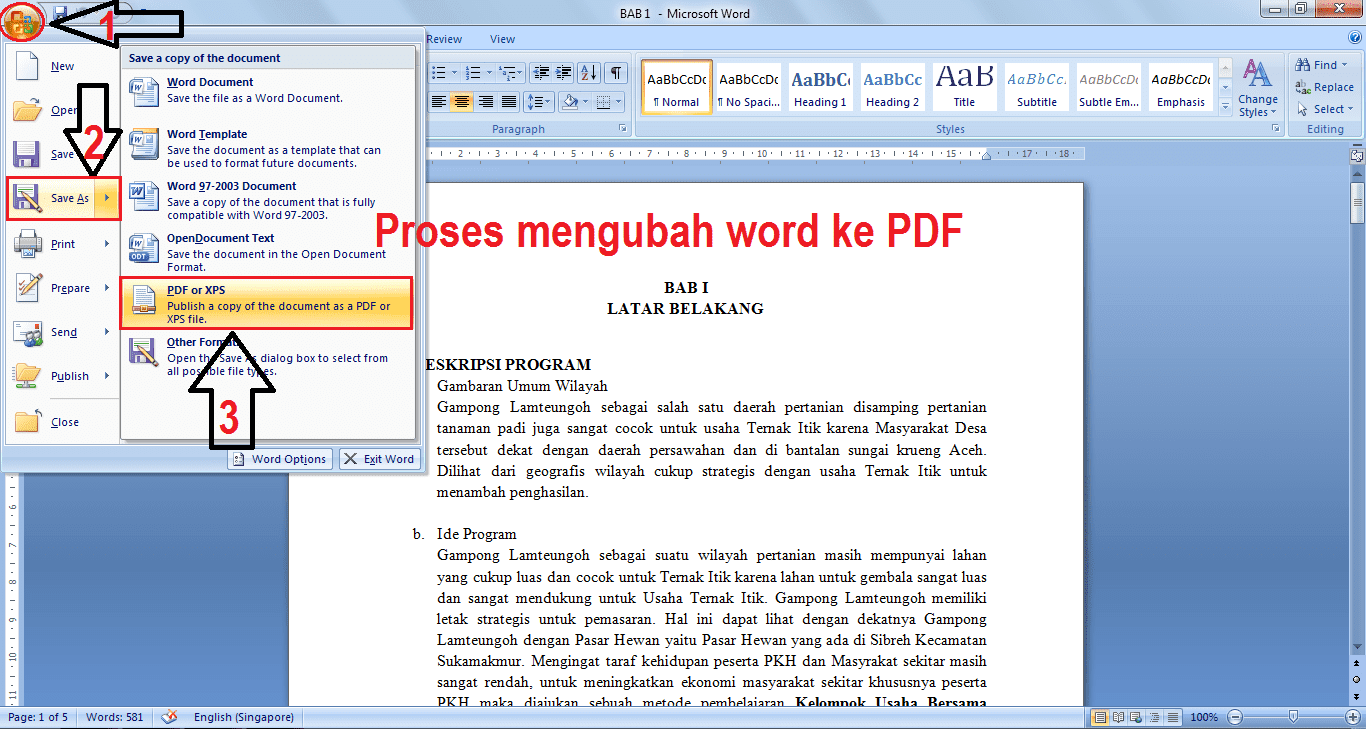Click the zoom in plus icon
The height and width of the screenshot is (729, 1366).
pyautogui.click(x=1351, y=717)
